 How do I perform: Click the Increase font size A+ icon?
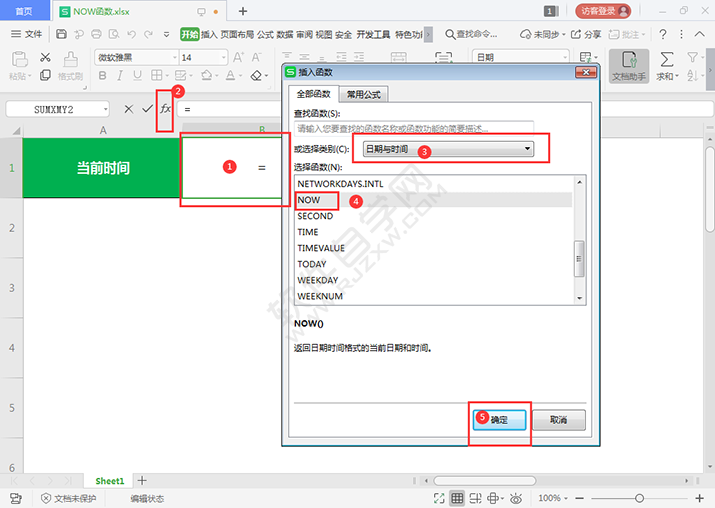pos(238,57)
